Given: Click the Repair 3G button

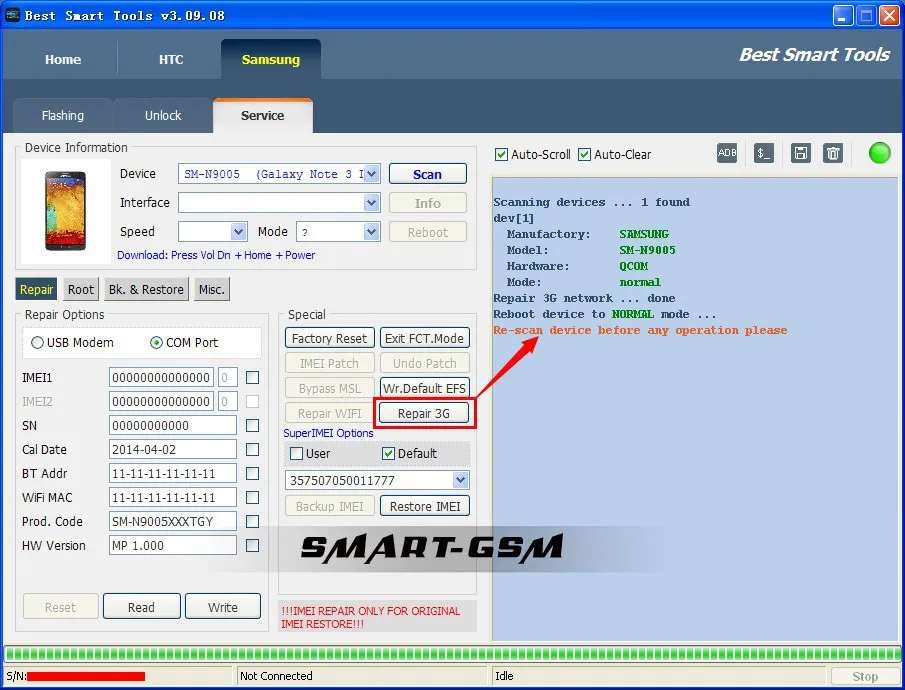Looking at the screenshot, I should [x=424, y=413].
